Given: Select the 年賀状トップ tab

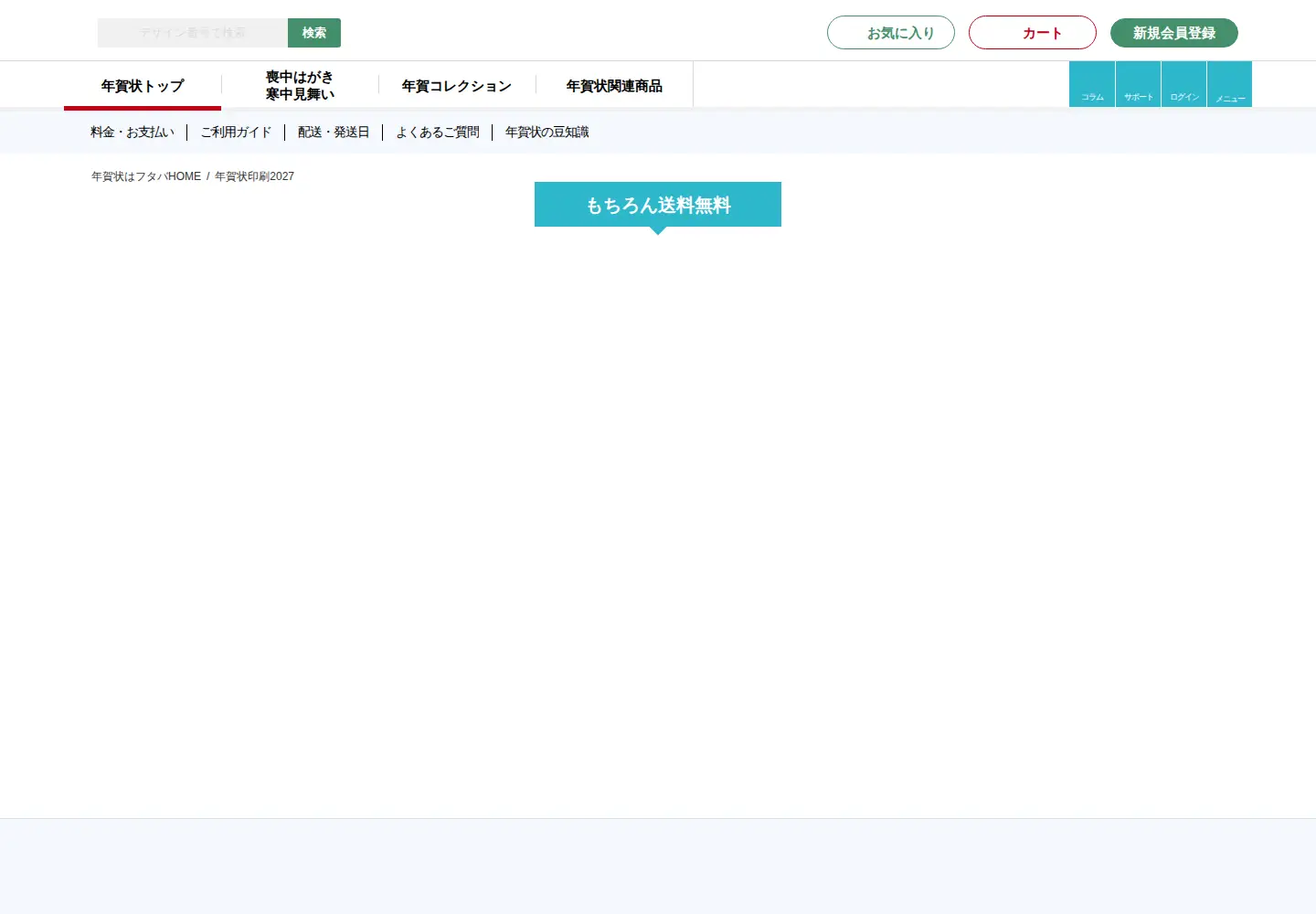Looking at the screenshot, I should tap(143, 86).
